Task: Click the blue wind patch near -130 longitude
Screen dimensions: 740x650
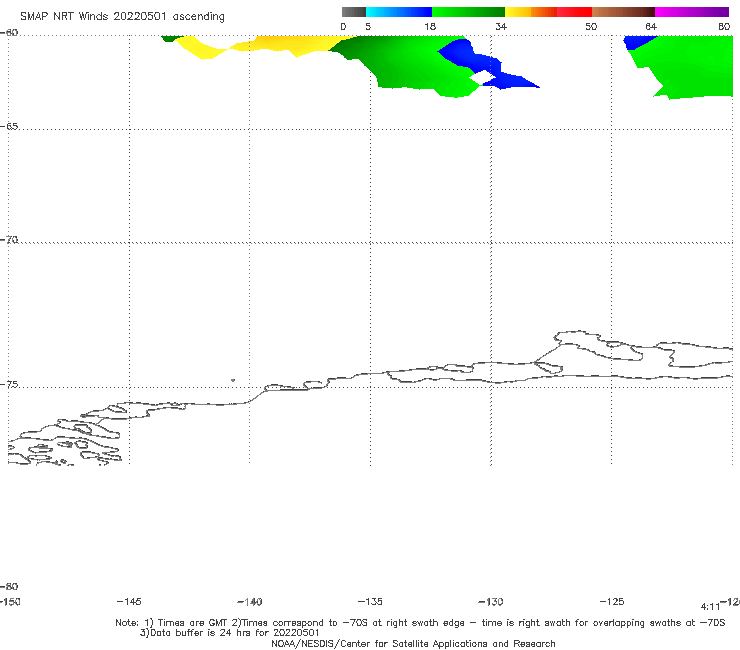Action: (x=486, y=64)
